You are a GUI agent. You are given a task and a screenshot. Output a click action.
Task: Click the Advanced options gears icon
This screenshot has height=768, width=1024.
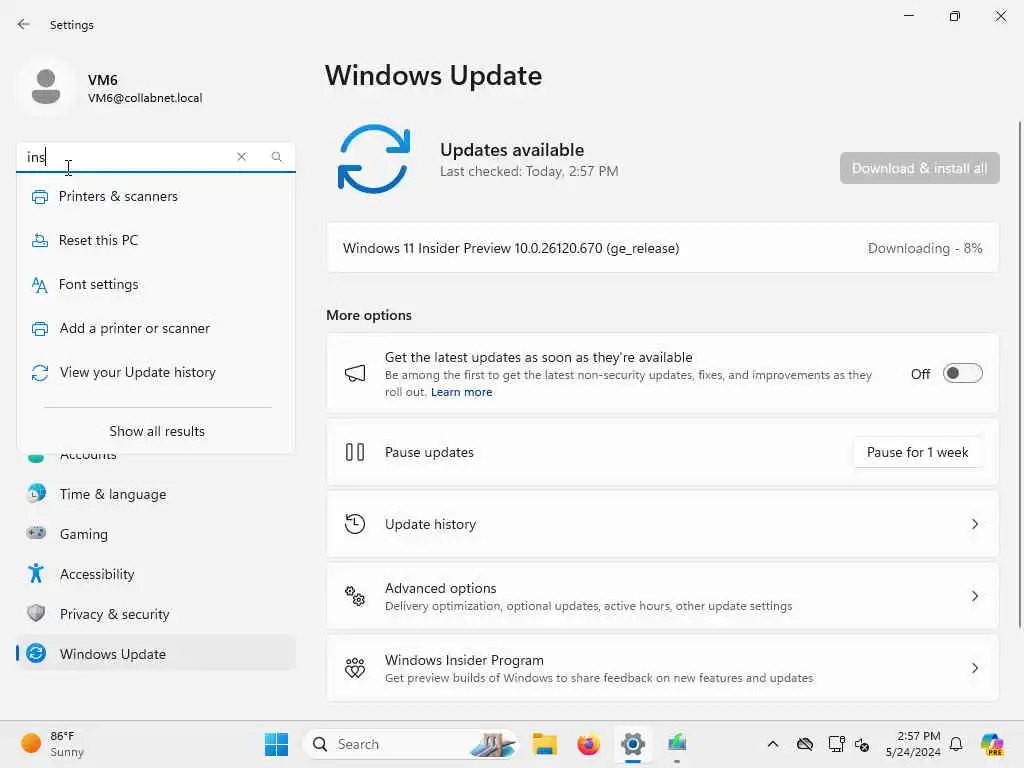pos(355,596)
